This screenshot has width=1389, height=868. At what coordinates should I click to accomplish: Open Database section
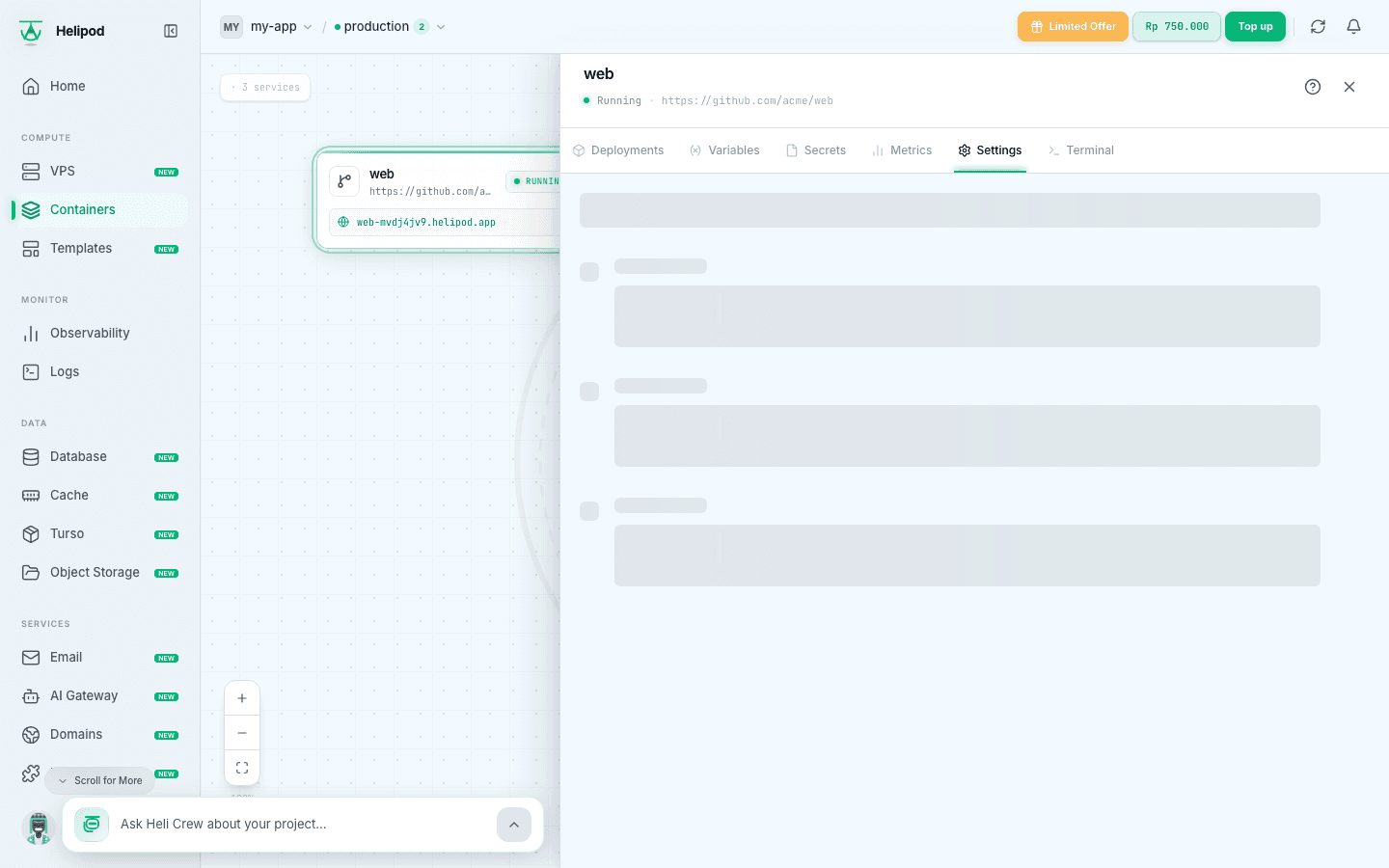100,456
